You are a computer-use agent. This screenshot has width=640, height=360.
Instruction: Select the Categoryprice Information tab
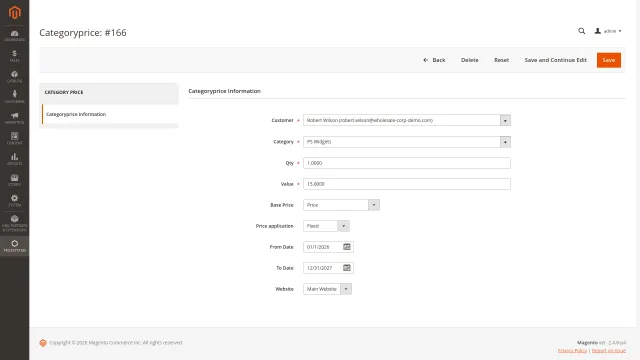tap(110, 114)
